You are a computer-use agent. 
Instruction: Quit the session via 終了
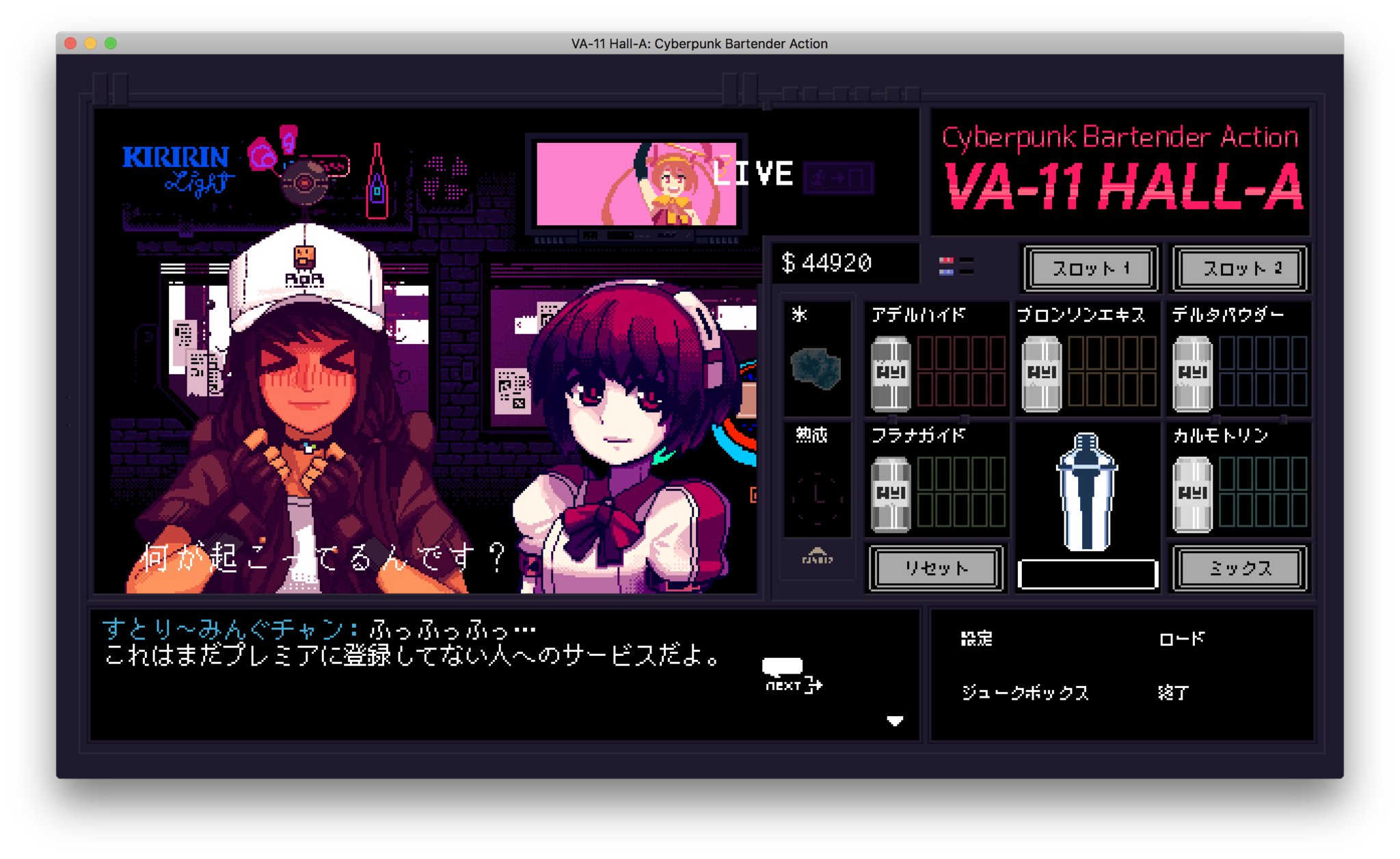[1174, 693]
